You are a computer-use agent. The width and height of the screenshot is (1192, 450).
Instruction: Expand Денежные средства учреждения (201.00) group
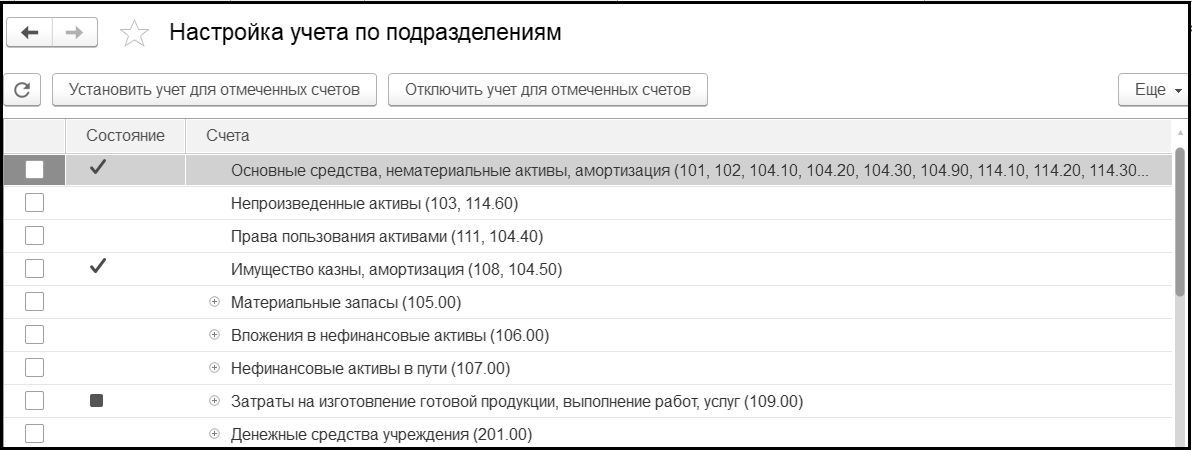tap(214, 434)
